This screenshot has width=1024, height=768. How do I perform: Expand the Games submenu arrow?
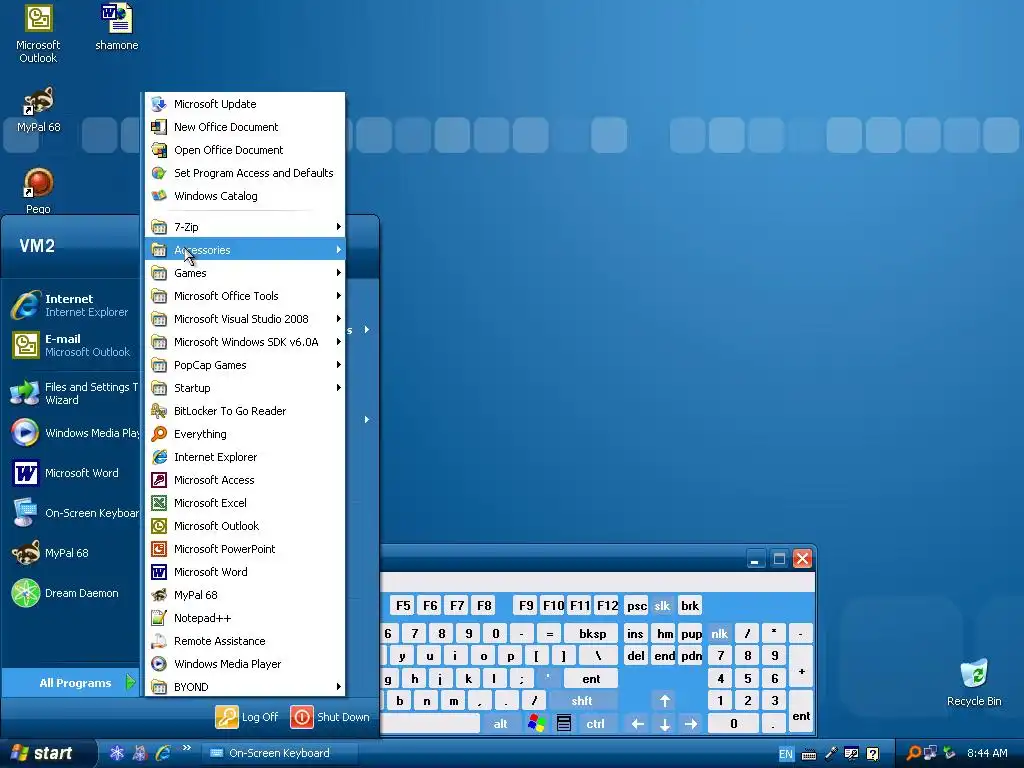338,273
